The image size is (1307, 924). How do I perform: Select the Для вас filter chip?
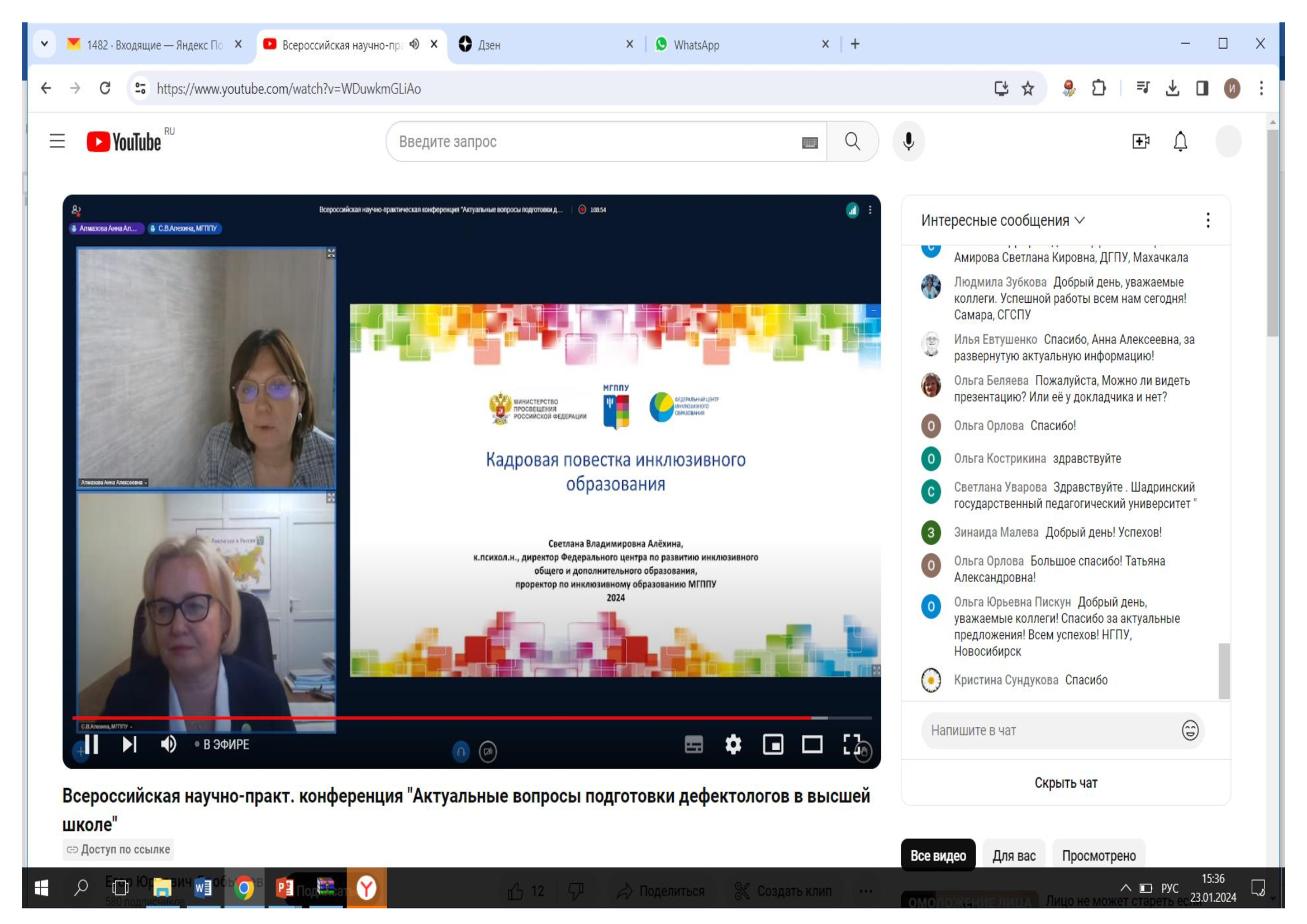[1014, 856]
